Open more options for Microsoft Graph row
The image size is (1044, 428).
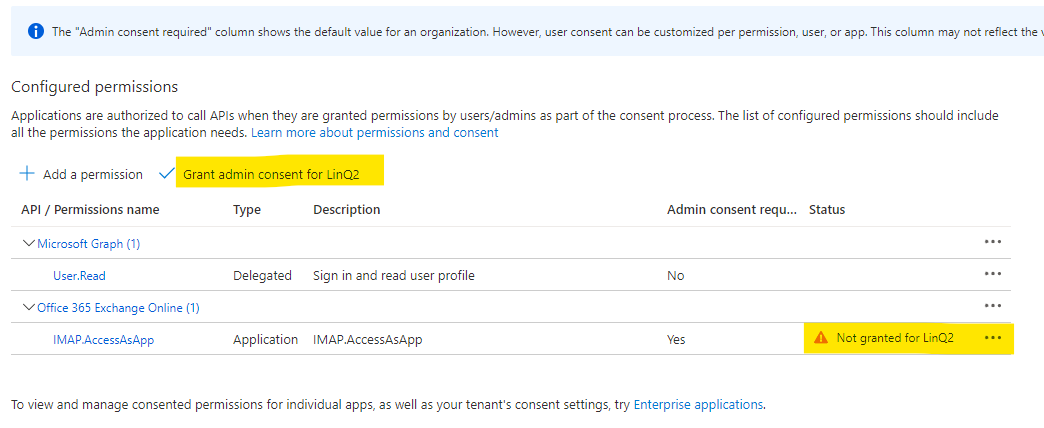(992, 242)
